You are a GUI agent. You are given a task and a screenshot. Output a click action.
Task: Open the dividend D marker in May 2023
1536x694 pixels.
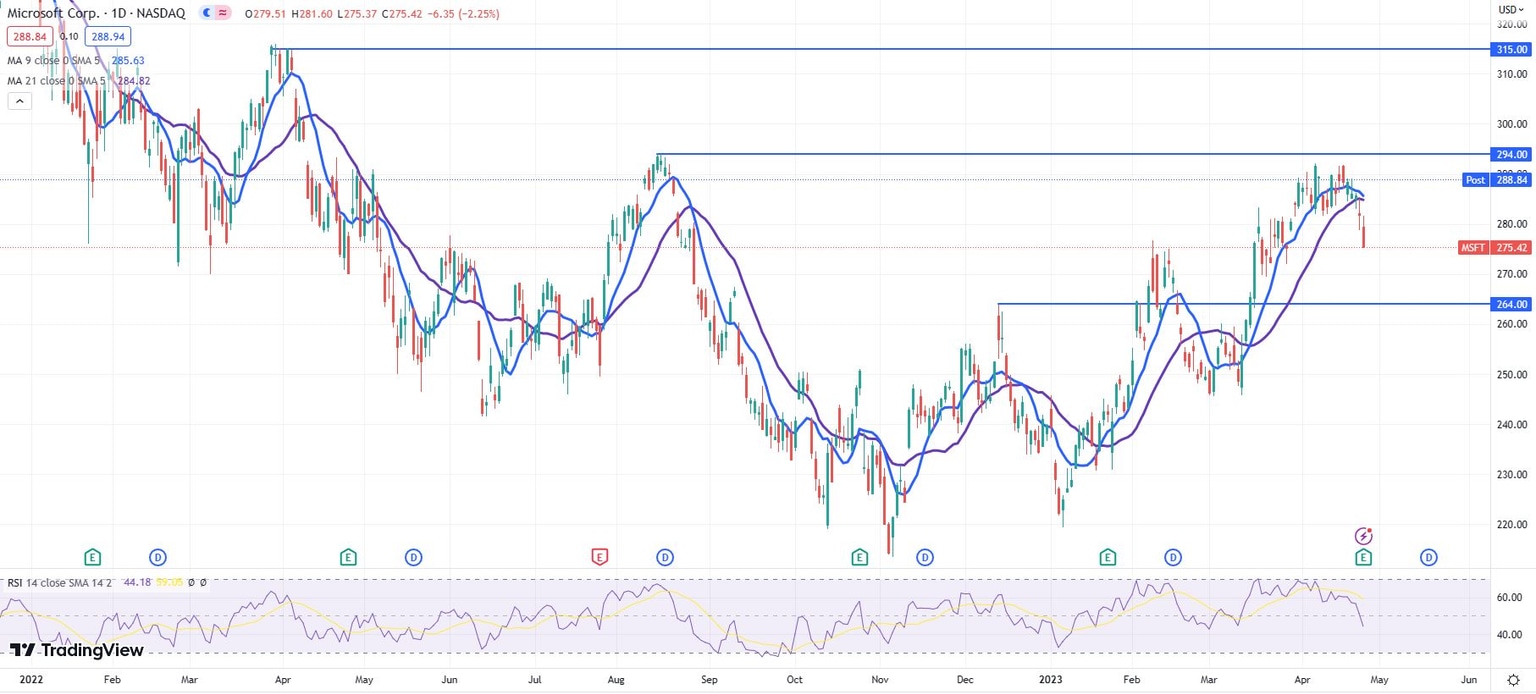point(1428,556)
